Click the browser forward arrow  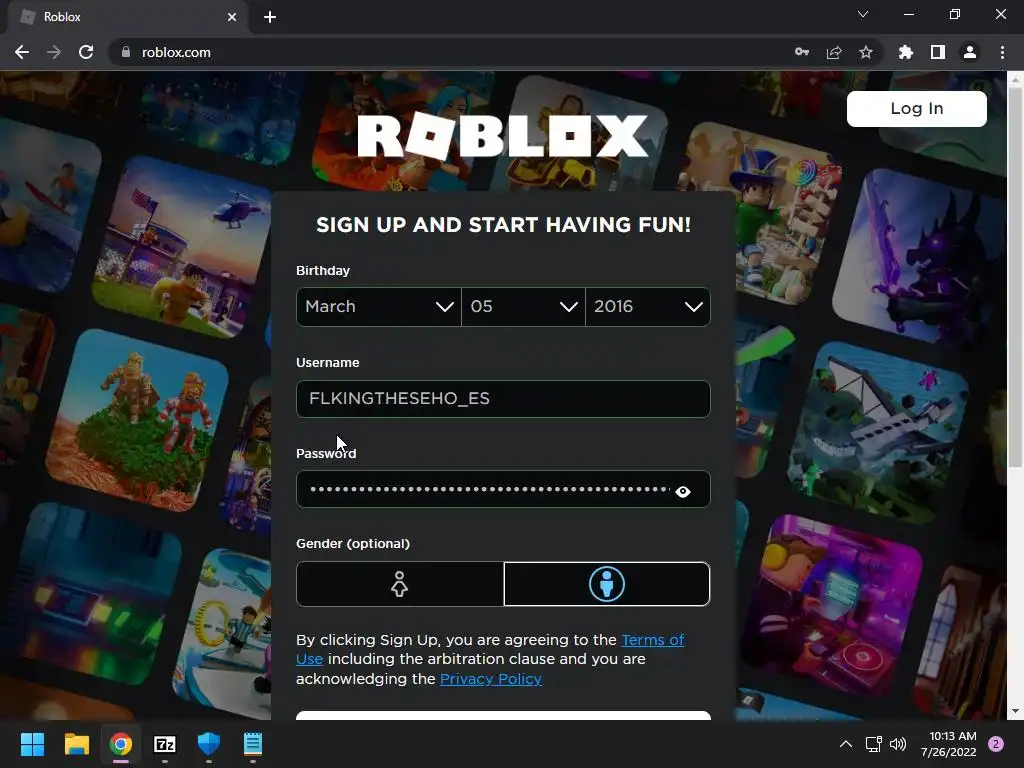pos(54,52)
